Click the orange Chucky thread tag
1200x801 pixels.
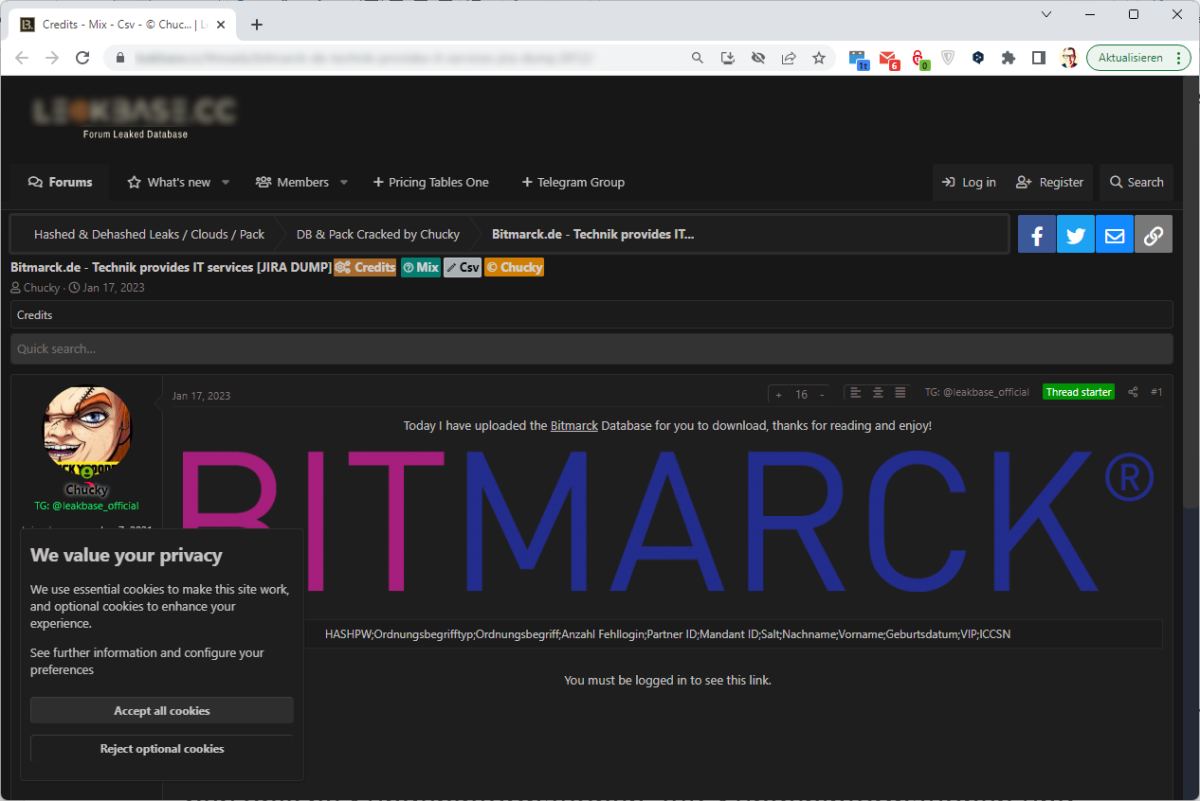pyautogui.click(x=514, y=267)
